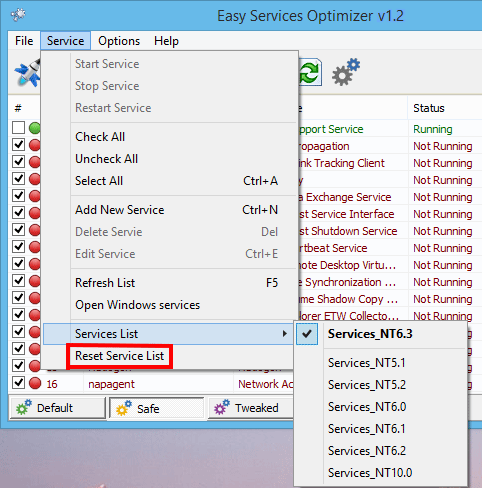Open the File menu
Viewport: 482px width, 488px height.
coord(24,41)
